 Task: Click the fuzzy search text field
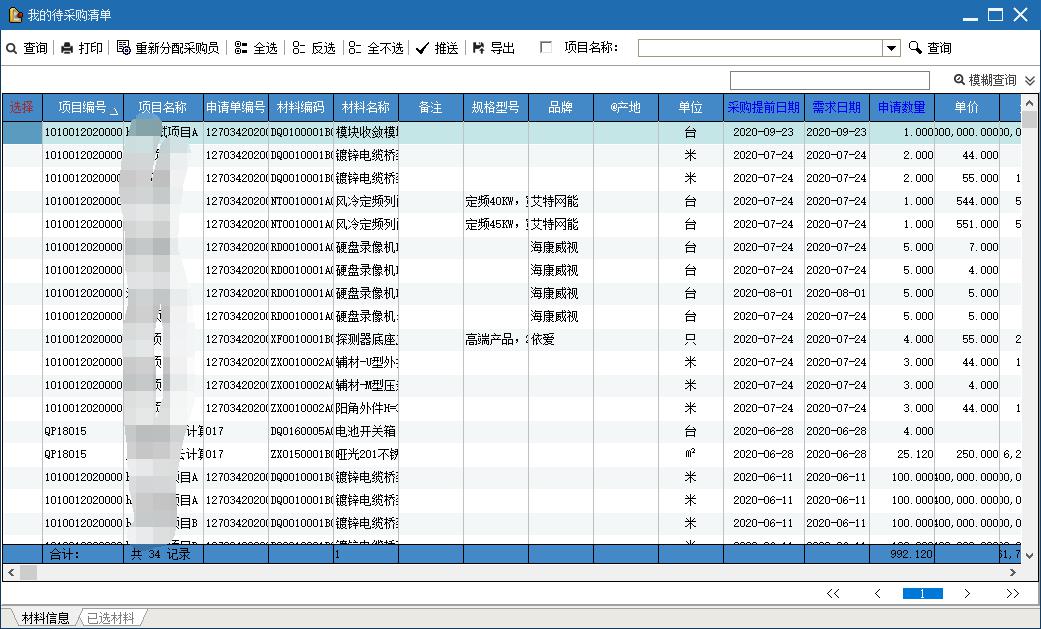pyautogui.click(x=829, y=80)
